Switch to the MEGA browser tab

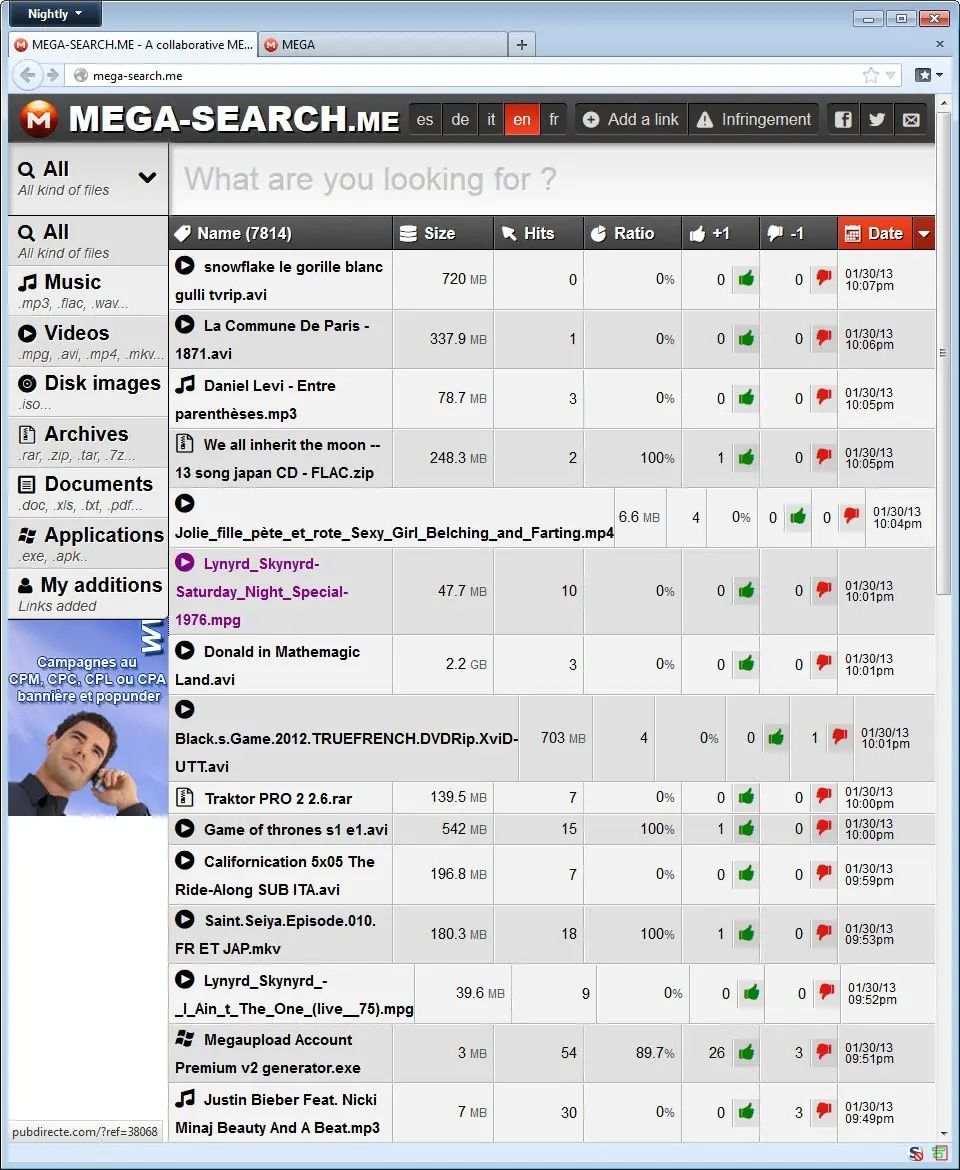[383, 45]
